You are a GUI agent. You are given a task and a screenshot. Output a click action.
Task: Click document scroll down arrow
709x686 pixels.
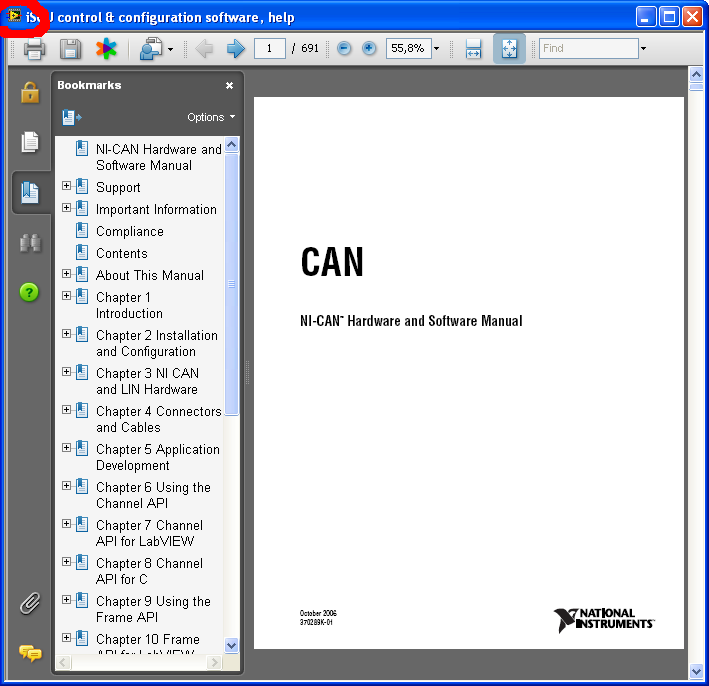point(696,672)
